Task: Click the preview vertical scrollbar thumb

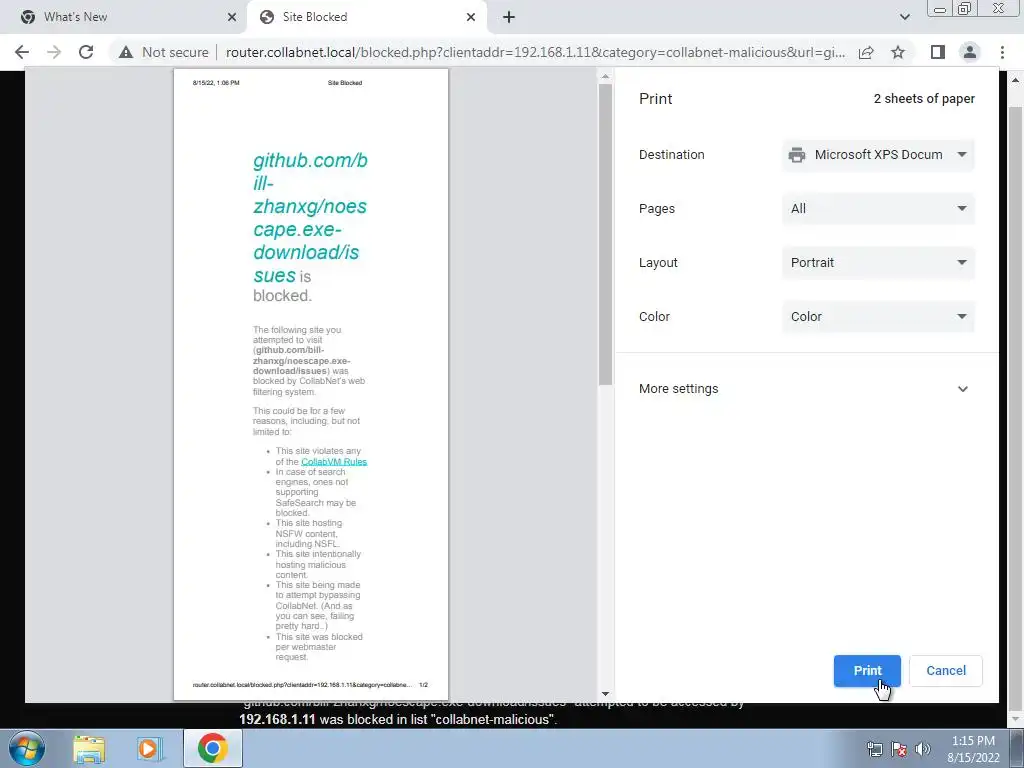Action: (605, 234)
